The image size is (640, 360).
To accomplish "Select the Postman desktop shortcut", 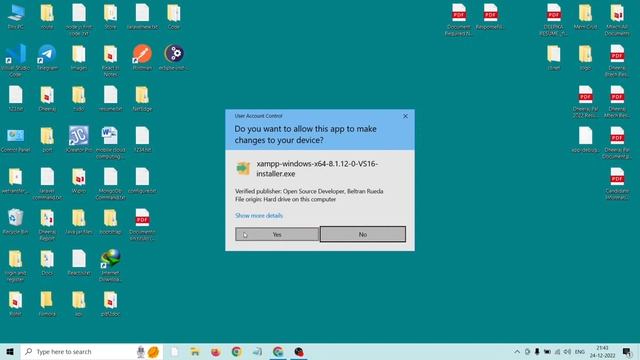I will [x=142, y=58].
